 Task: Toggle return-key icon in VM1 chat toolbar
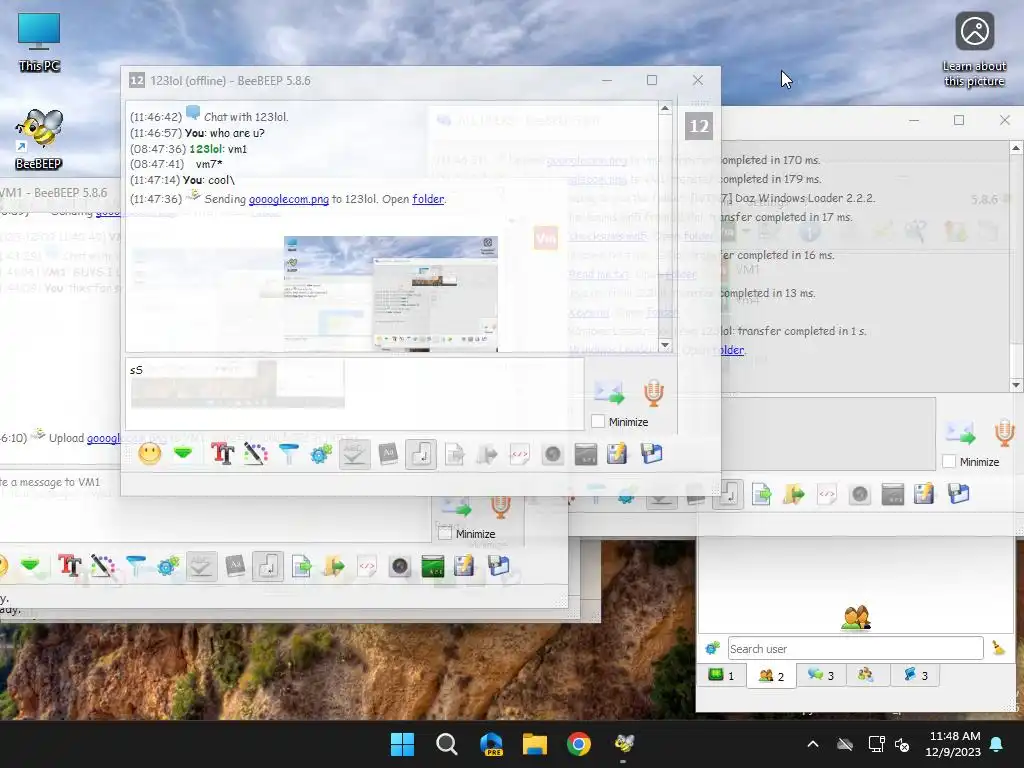point(268,566)
